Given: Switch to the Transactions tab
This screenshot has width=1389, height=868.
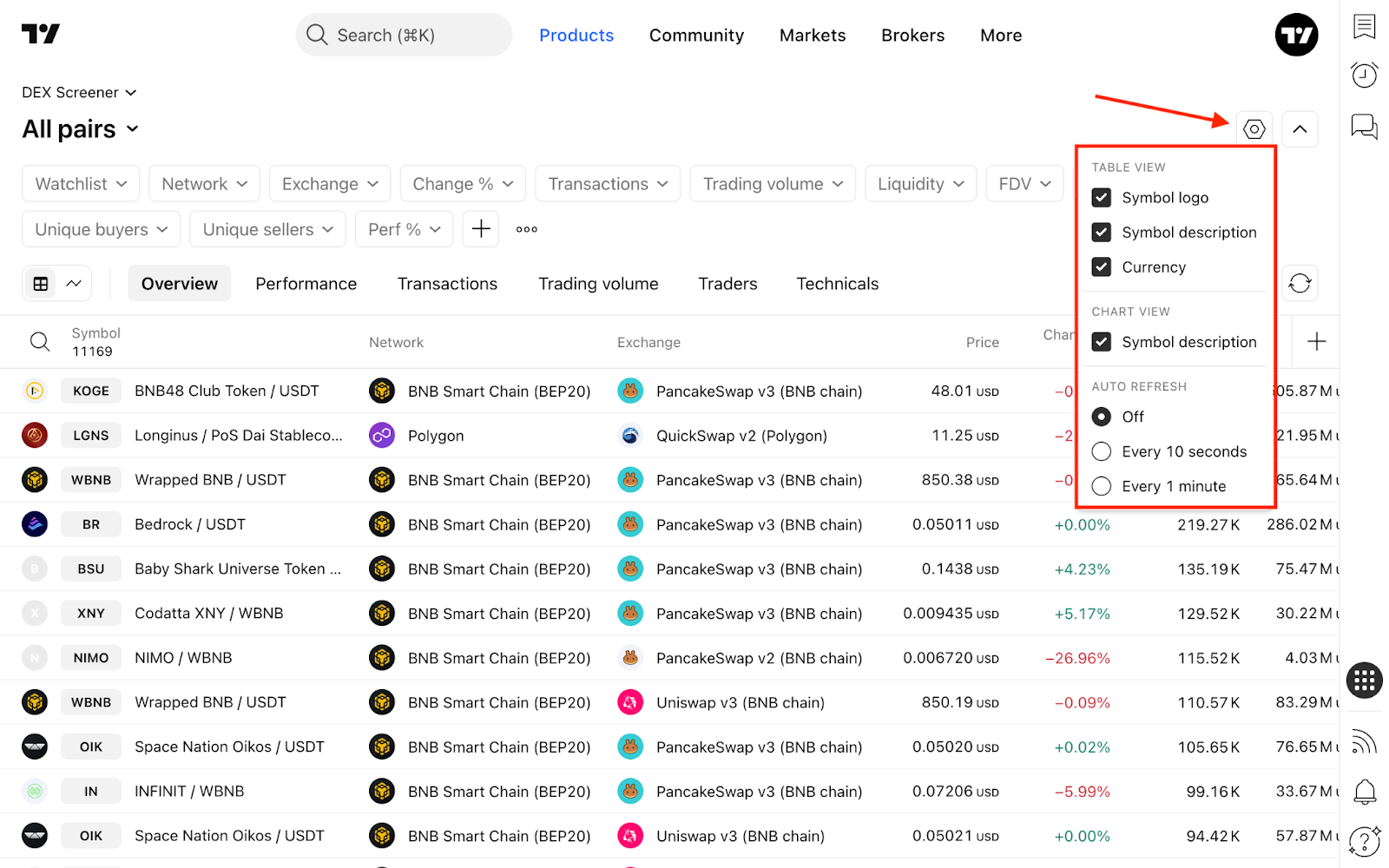Looking at the screenshot, I should [x=447, y=284].
